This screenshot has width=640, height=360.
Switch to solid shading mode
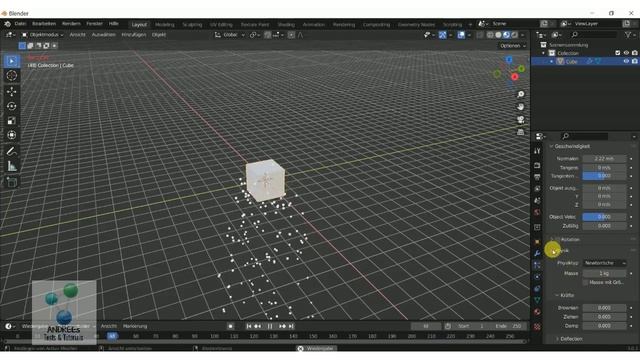click(498, 35)
